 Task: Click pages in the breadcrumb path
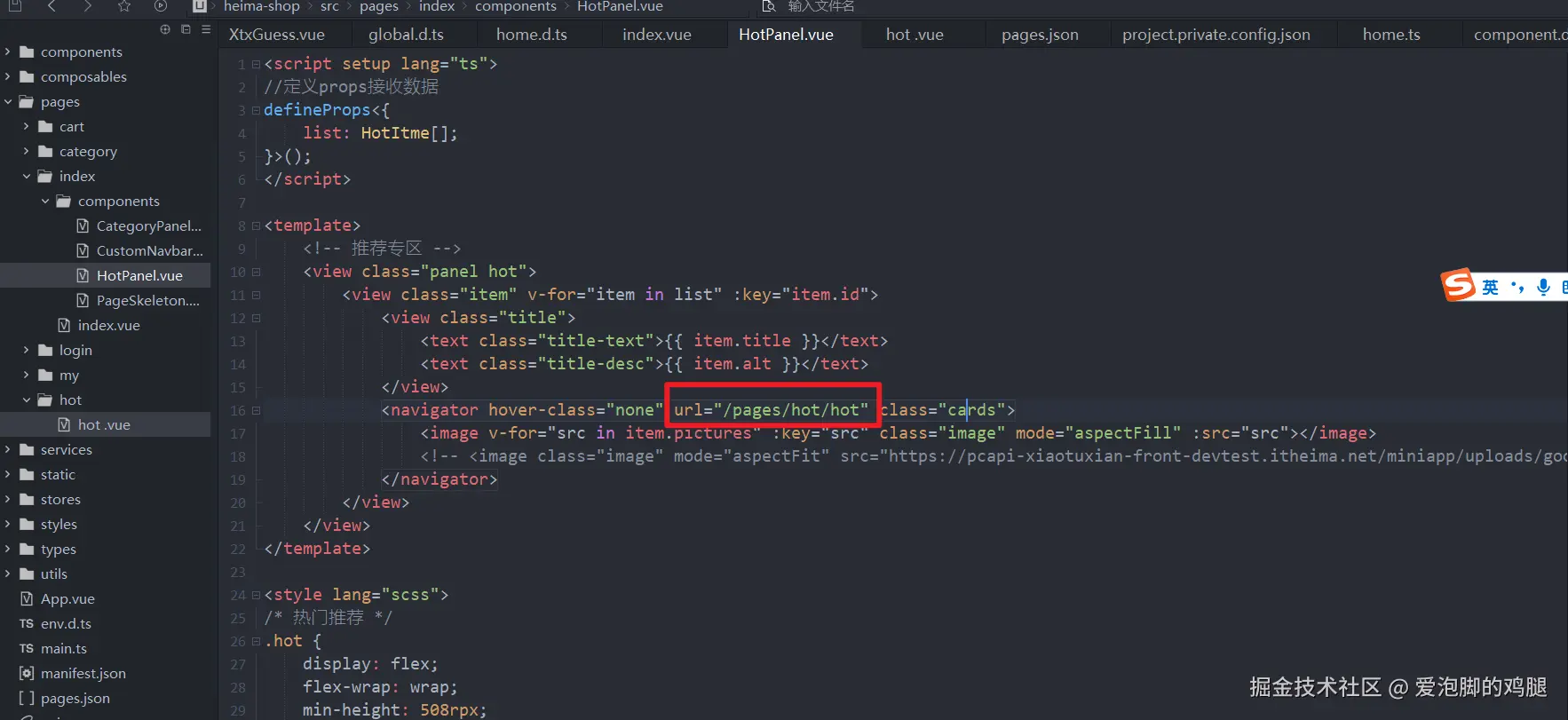coord(379,6)
